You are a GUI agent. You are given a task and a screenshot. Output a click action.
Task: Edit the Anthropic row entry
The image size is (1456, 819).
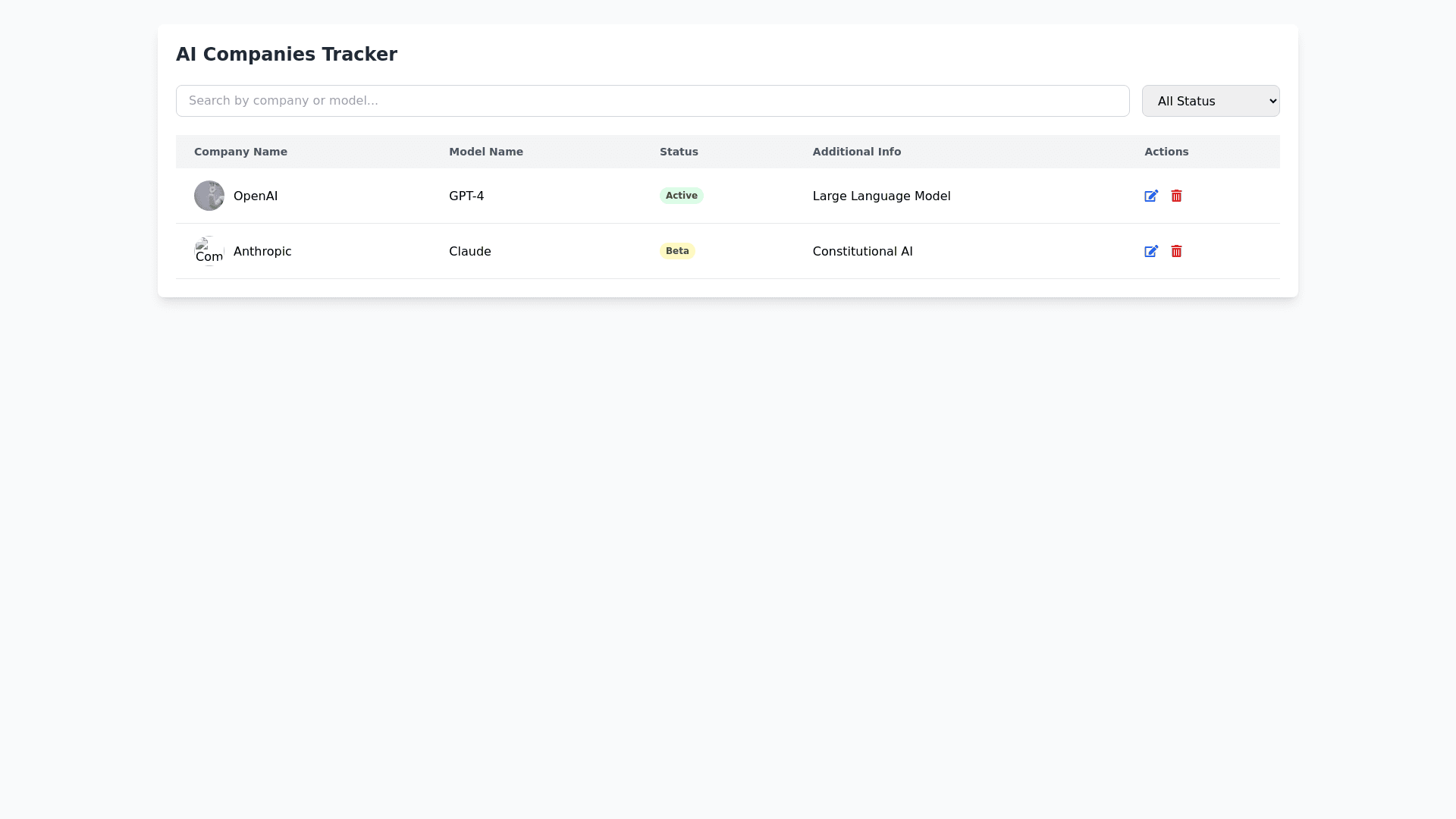point(1150,251)
